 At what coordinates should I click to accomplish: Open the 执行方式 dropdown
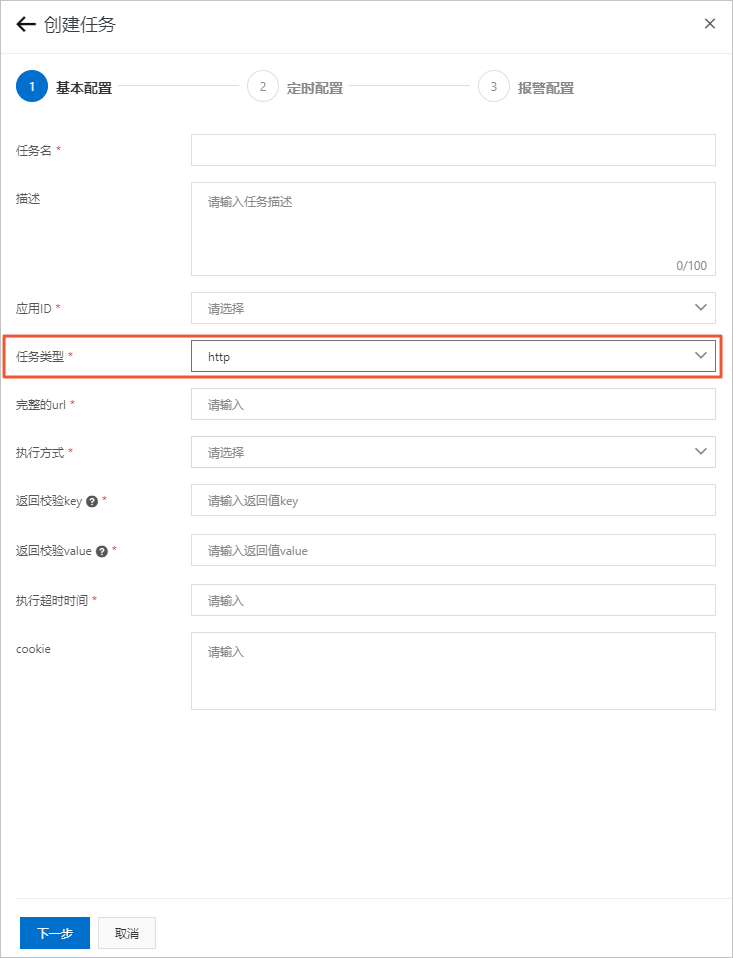[x=453, y=452]
